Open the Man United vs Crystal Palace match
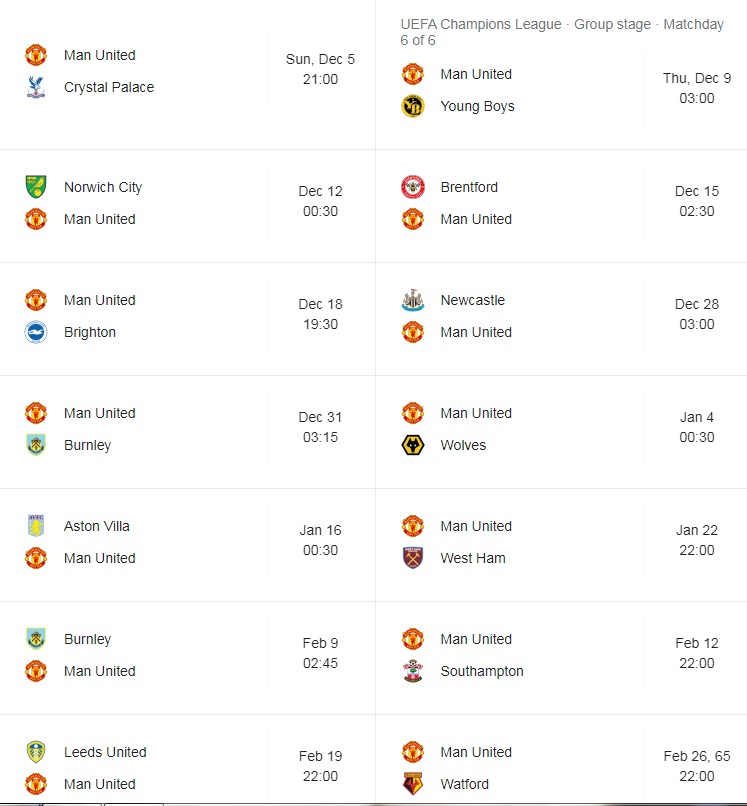The height and width of the screenshot is (806, 747). pyautogui.click(x=188, y=71)
